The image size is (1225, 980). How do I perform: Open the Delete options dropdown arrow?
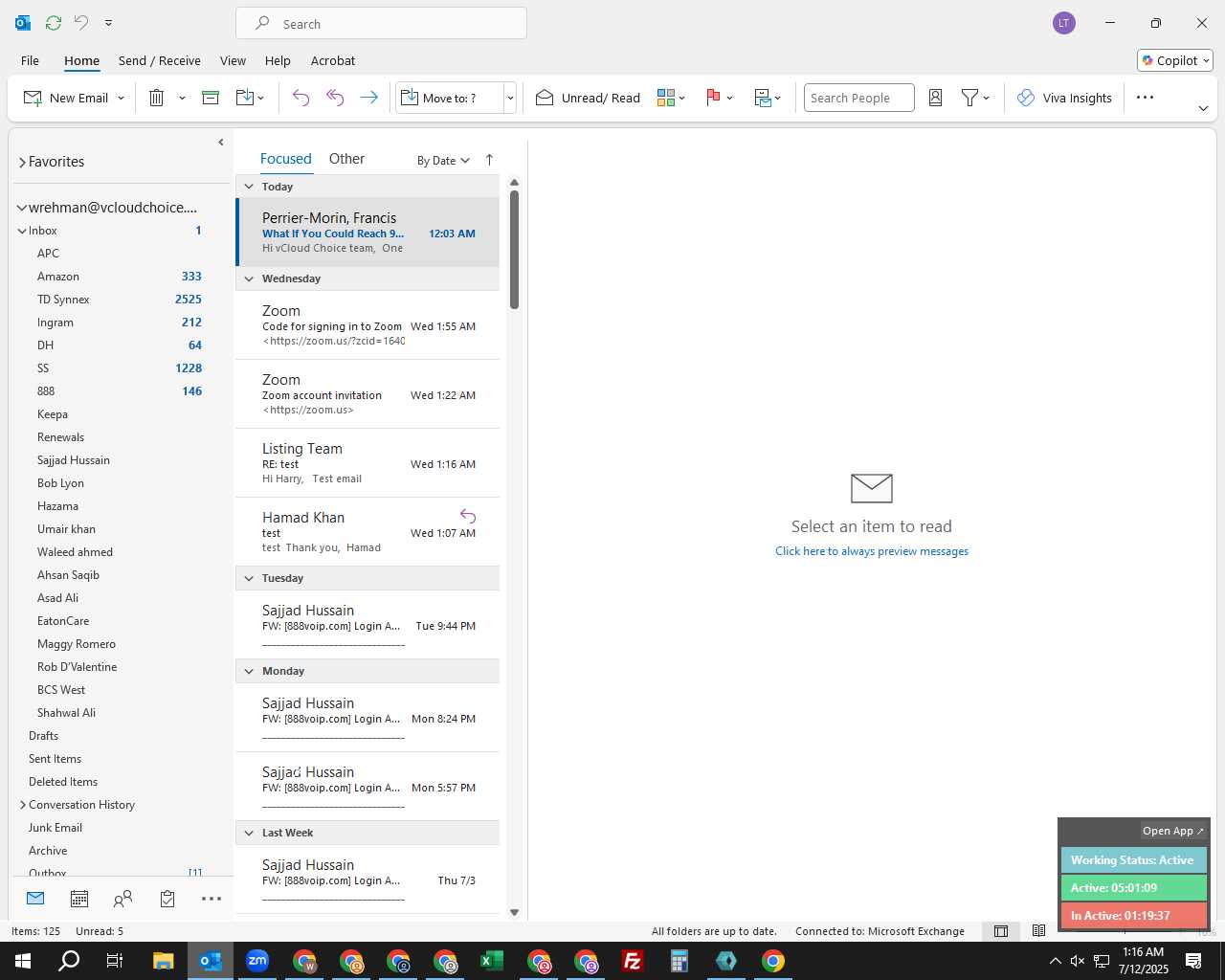pos(182,99)
